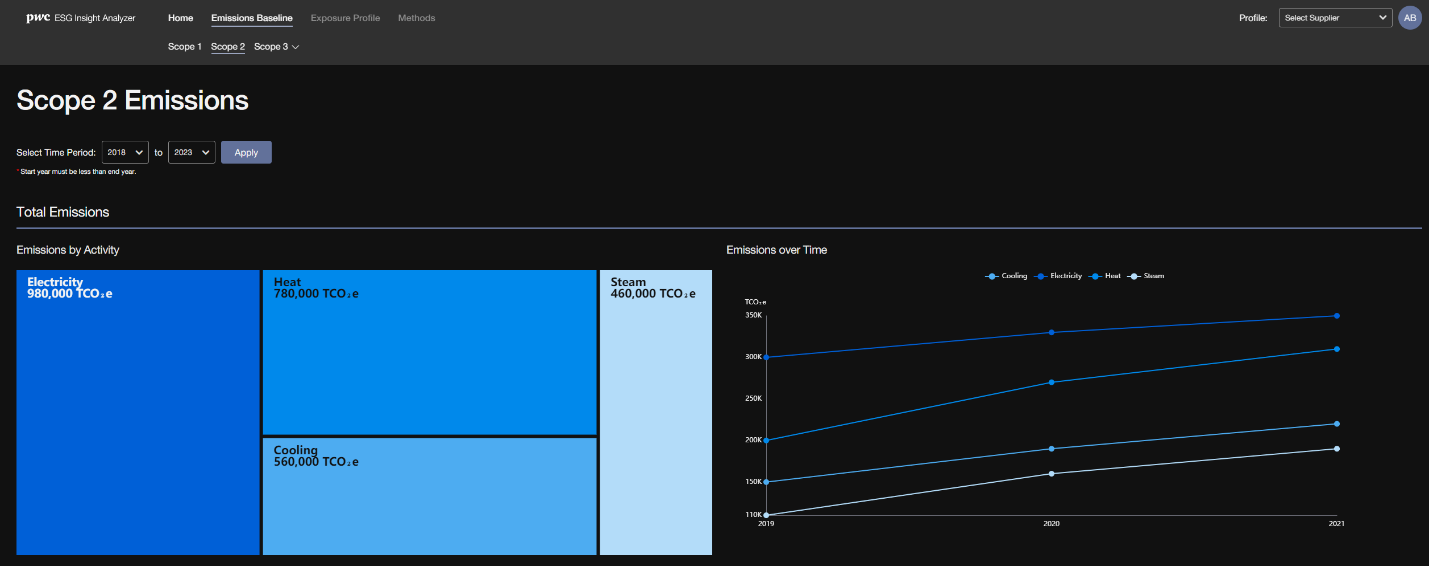Image resolution: width=1429 pixels, height=566 pixels.
Task: Toggle the Heat series in chart legend
Action: coord(1105,276)
